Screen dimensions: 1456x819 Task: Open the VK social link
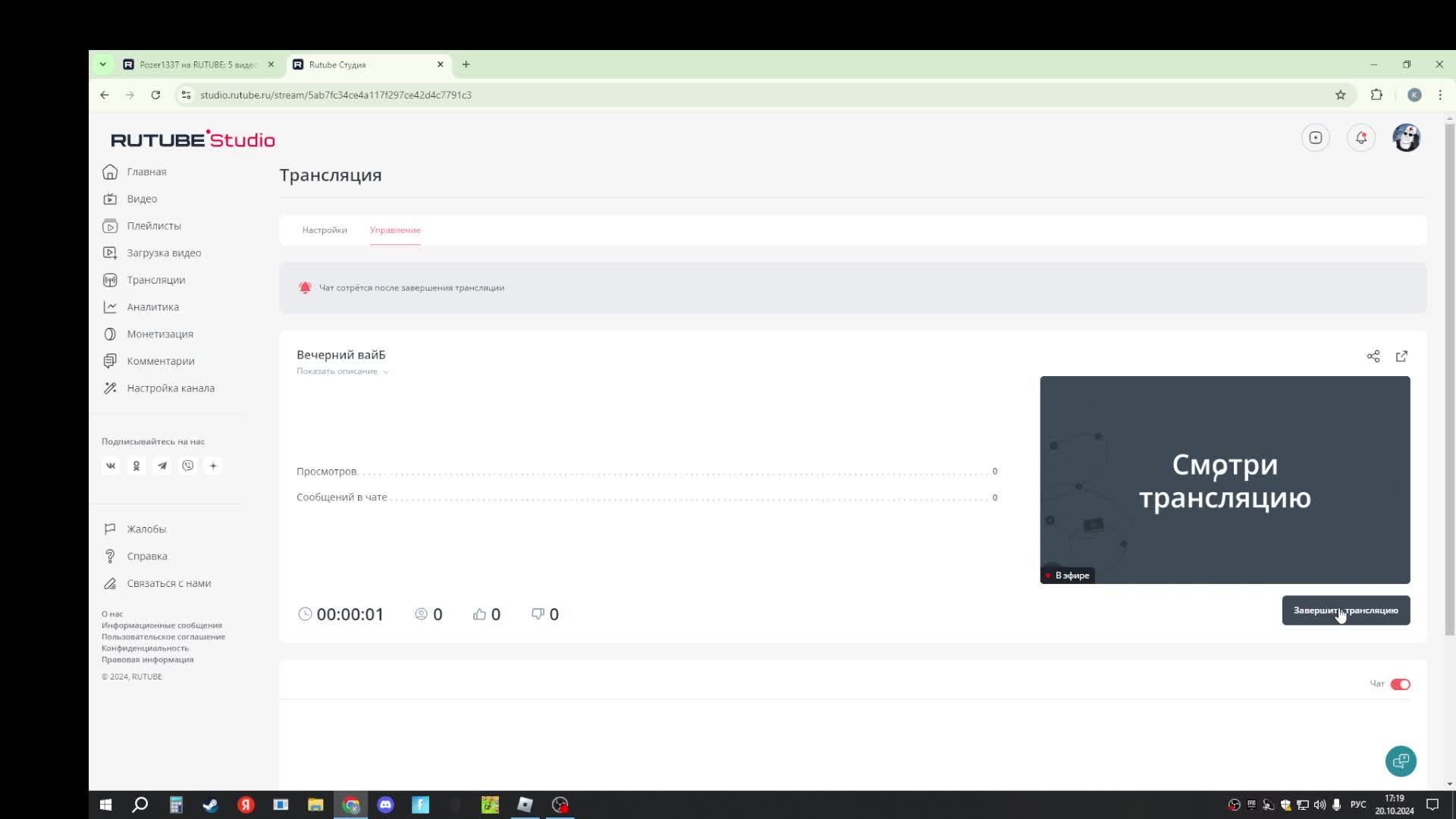(111, 466)
